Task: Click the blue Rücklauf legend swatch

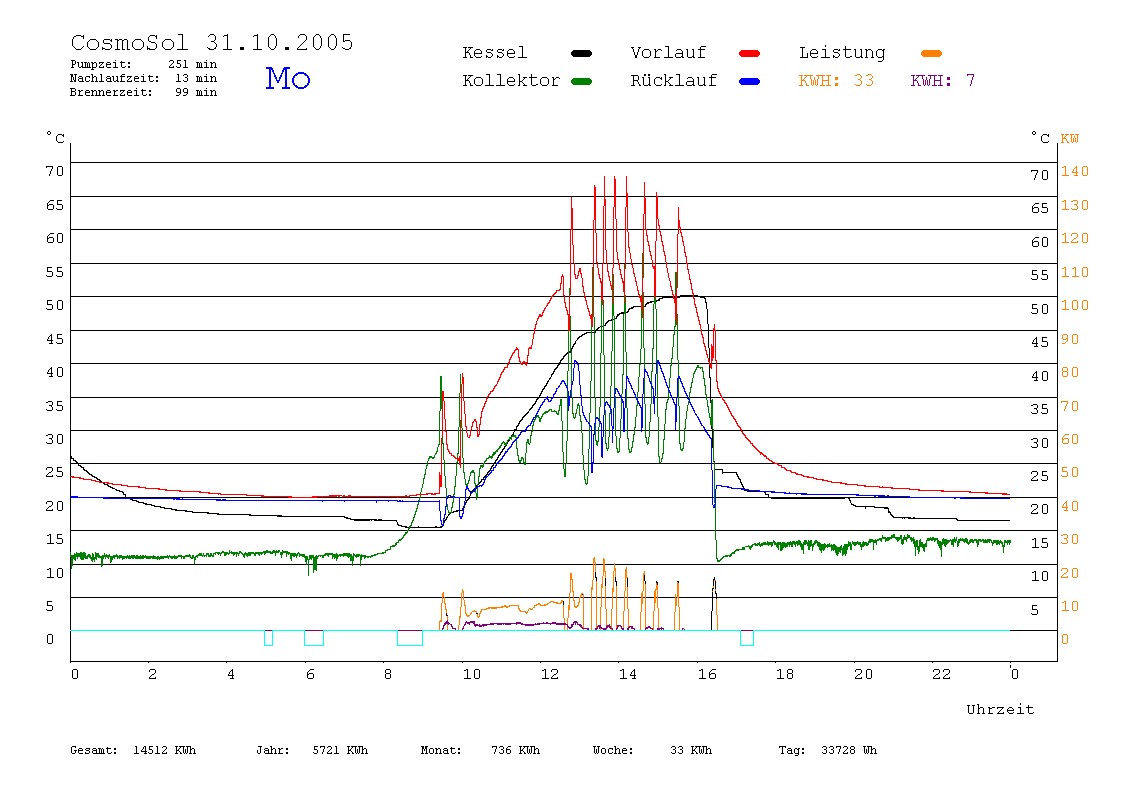Action: coord(750,81)
